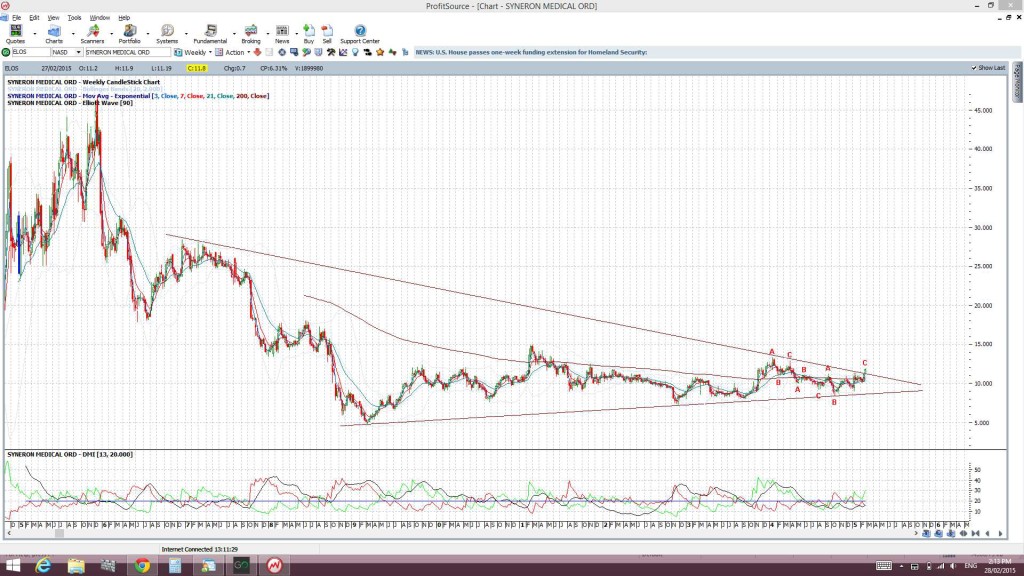
Task: Click the indicator chart icon beside the hammer
Action: (343, 52)
